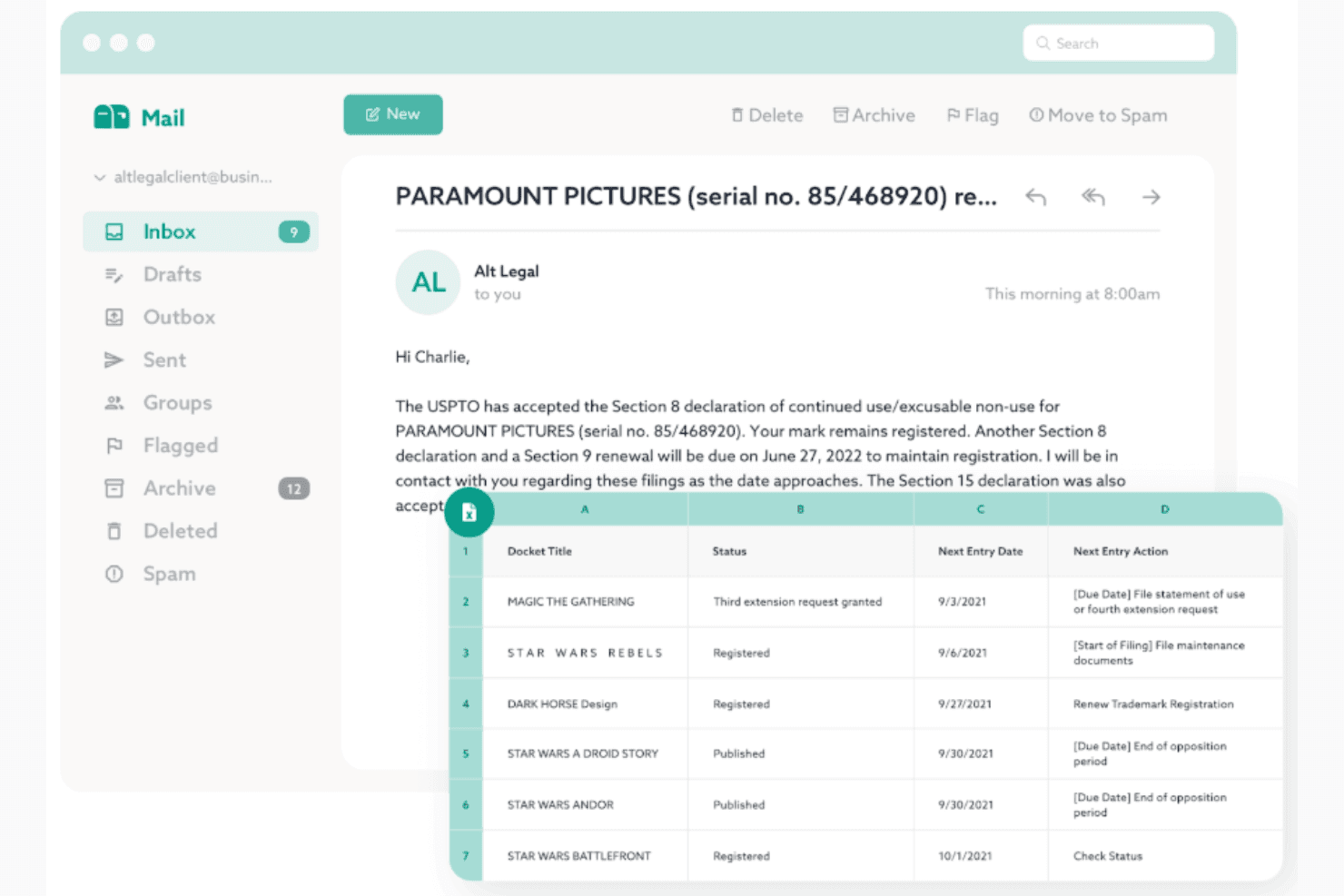This screenshot has width=1344, height=896.
Task: Forward the email with right arrow icon
Action: click(1151, 197)
